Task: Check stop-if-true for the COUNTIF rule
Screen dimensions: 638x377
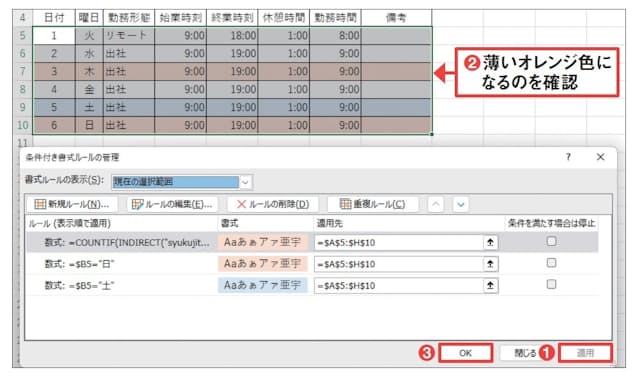Action: click(x=551, y=242)
